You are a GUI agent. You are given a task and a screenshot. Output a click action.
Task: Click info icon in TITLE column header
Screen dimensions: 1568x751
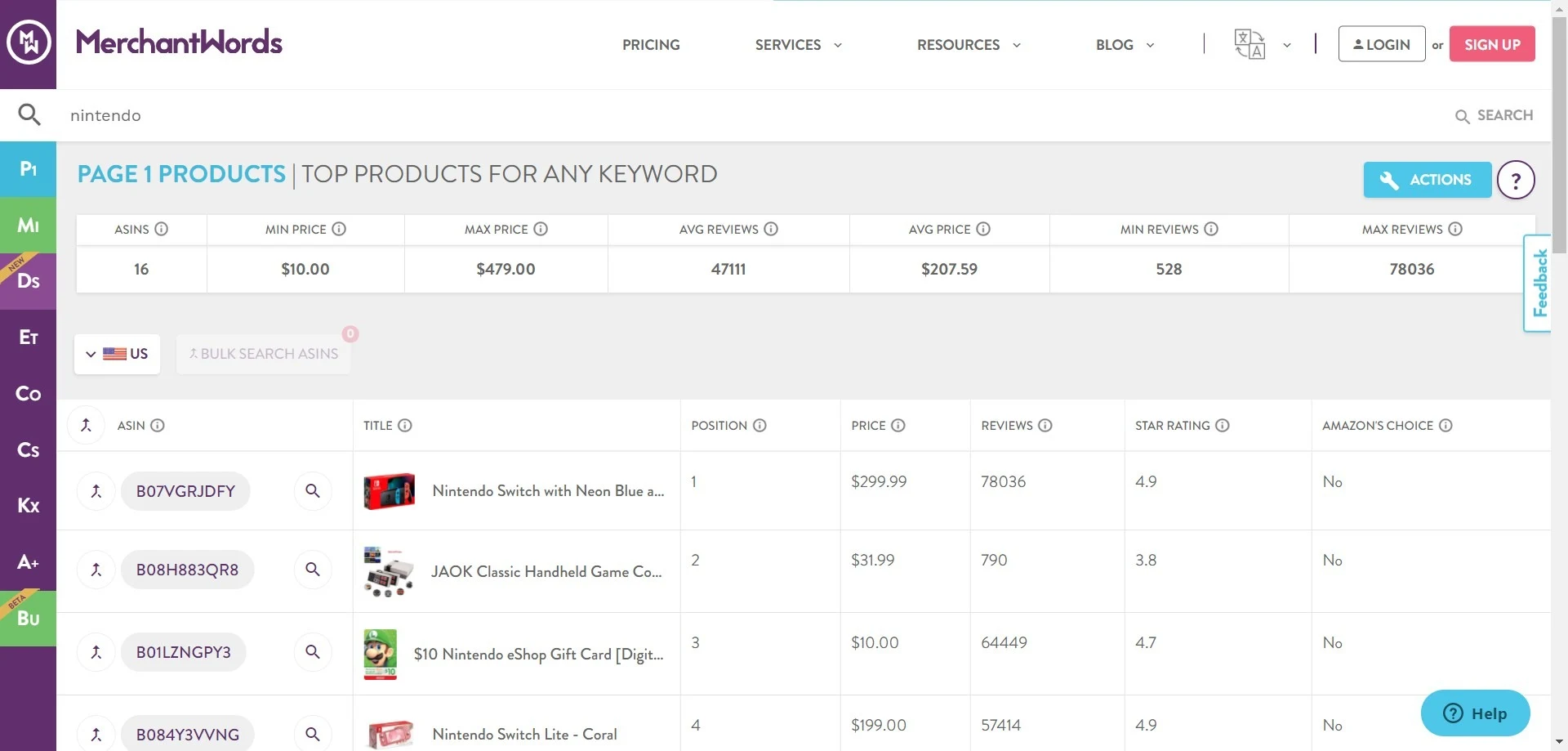[405, 425]
